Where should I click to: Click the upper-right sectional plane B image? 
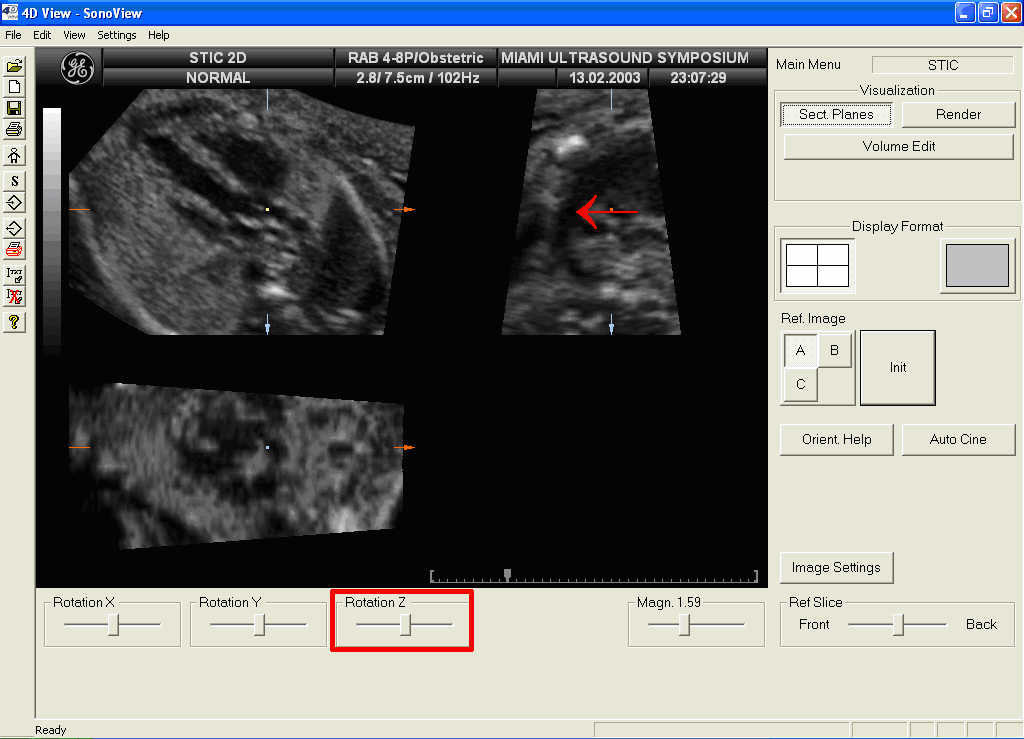pyautogui.click(x=591, y=212)
